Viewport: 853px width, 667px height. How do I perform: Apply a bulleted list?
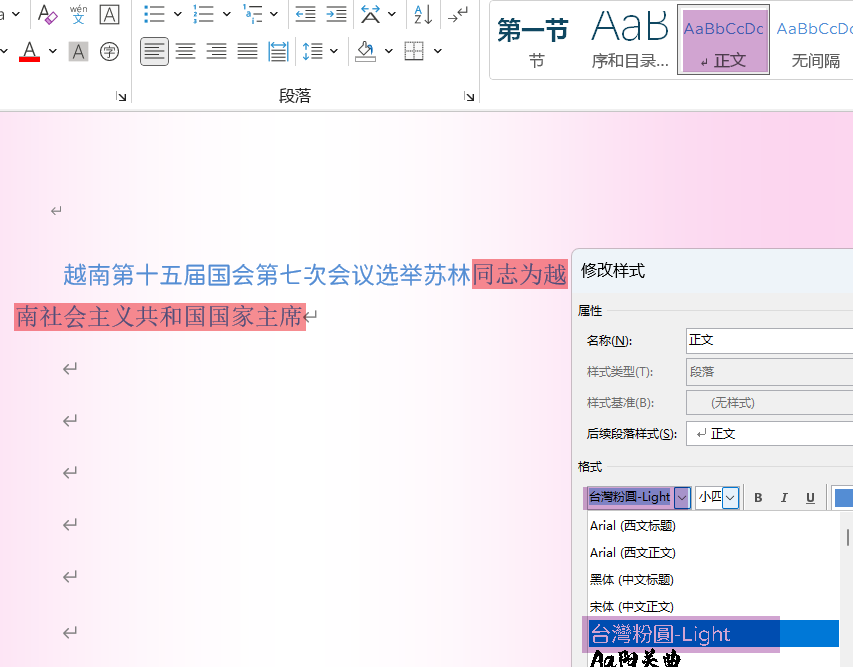[154, 14]
